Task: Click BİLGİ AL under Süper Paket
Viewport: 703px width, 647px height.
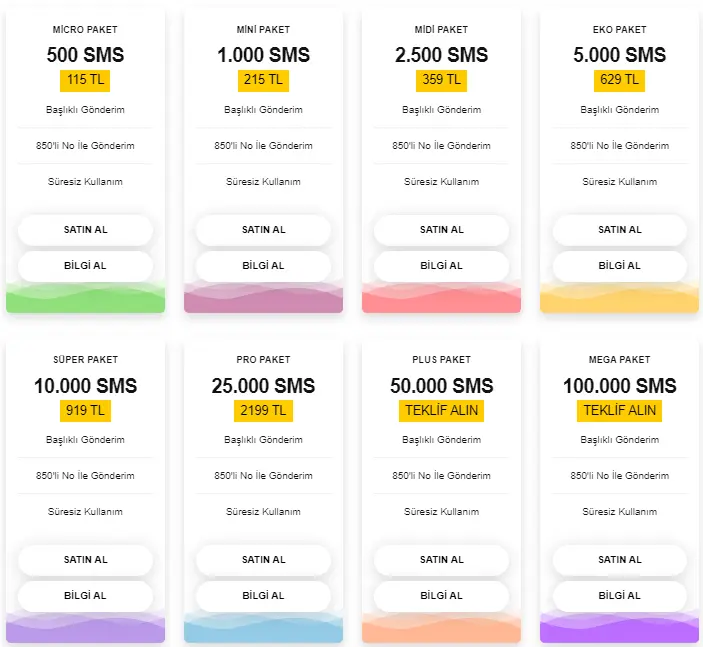Action: [85, 595]
